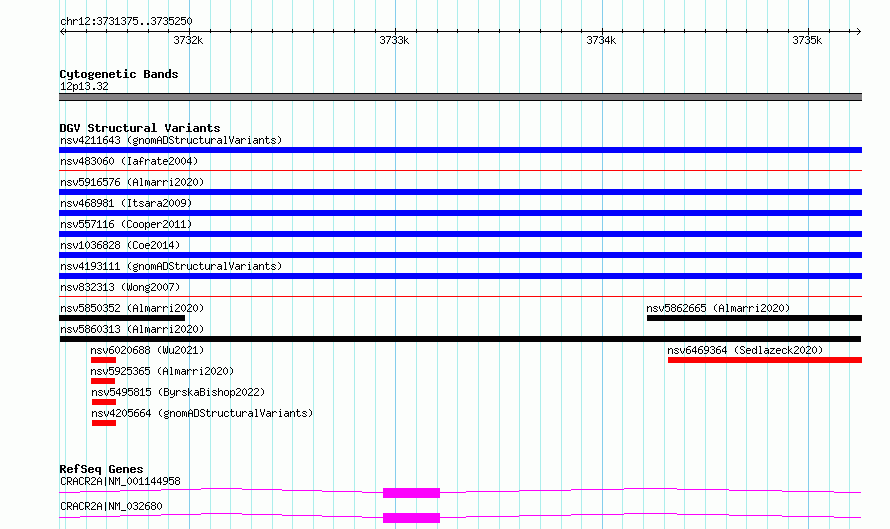
Task: Select the 12p13.32 band label
Action: pos(84,86)
